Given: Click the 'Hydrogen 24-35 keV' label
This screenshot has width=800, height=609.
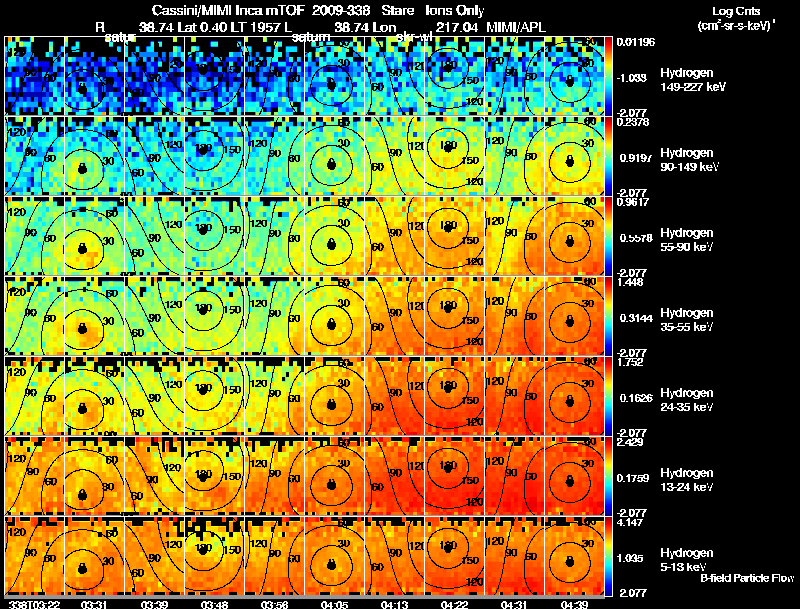Looking at the screenshot, I should pyautogui.click(x=687, y=400).
